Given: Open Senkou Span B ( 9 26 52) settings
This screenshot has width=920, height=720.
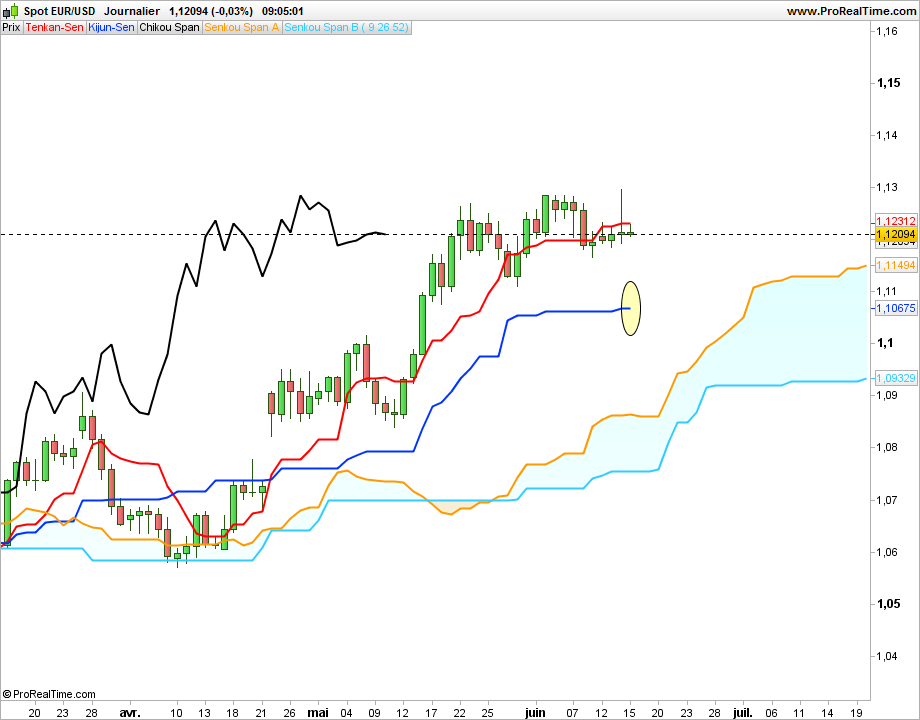Looking at the screenshot, I should point(346,28).
